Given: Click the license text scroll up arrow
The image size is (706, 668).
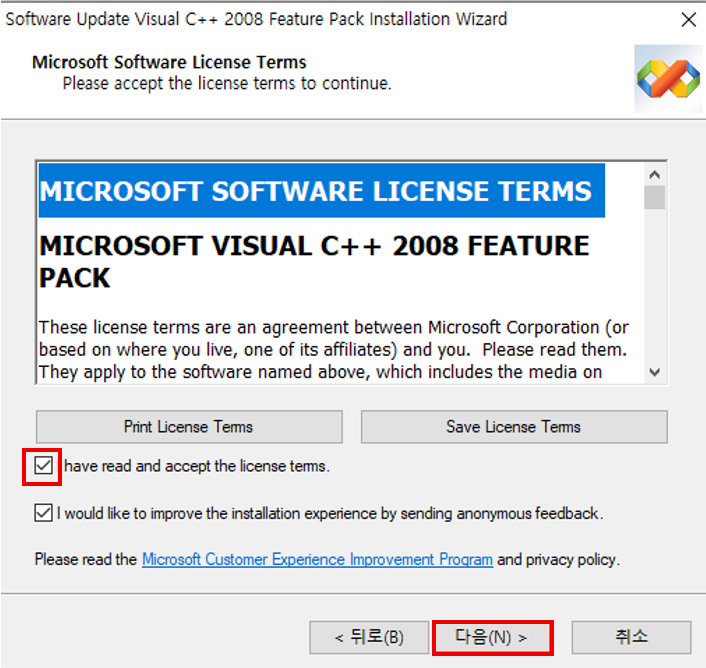Looking at the screenshot, I should pos(655,173).
